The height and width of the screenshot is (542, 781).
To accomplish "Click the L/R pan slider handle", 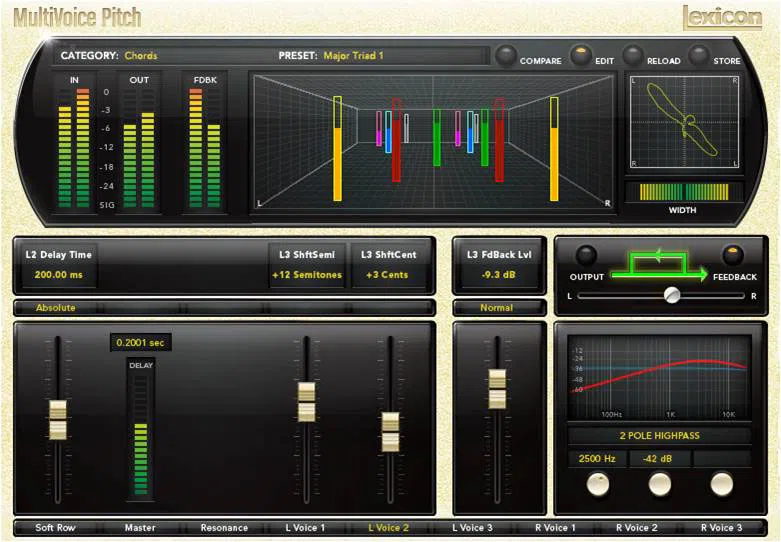I will 672,295.
